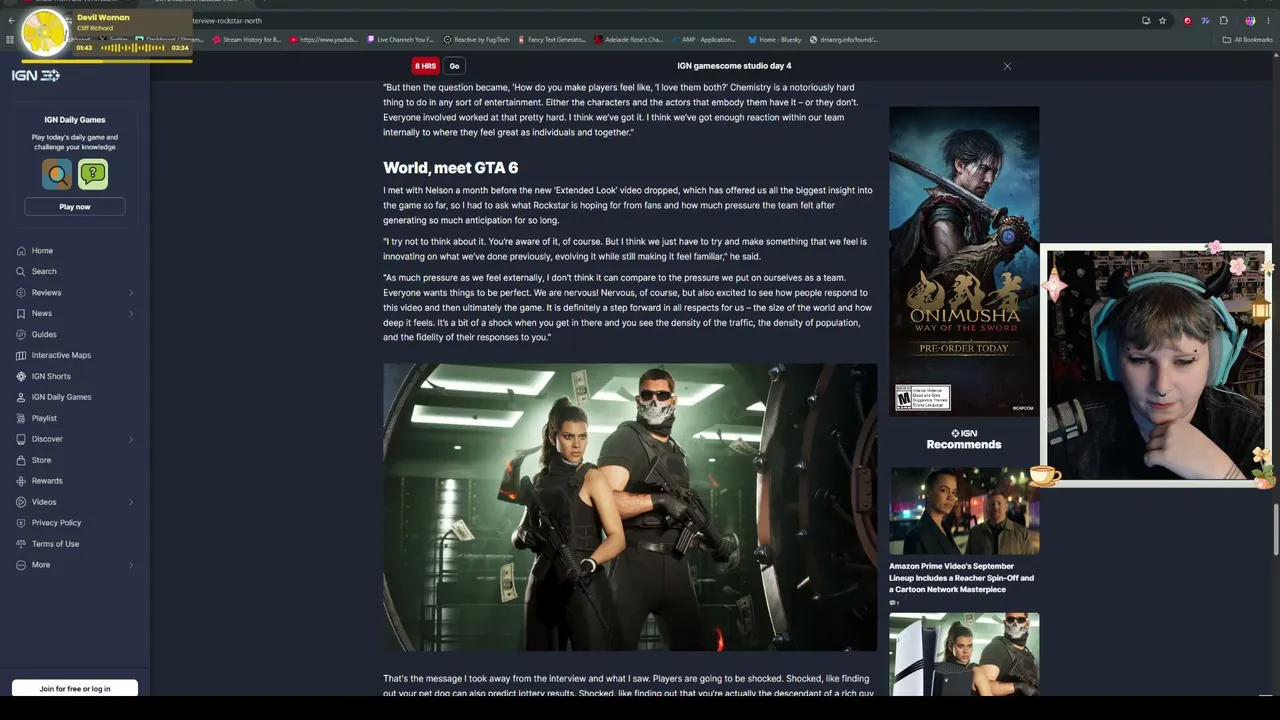Image resolution: width=1280 pixels, height=720 pixels.
Task: Click the IGN Daily Games sidebar icon
Action: tap(21, 397)
